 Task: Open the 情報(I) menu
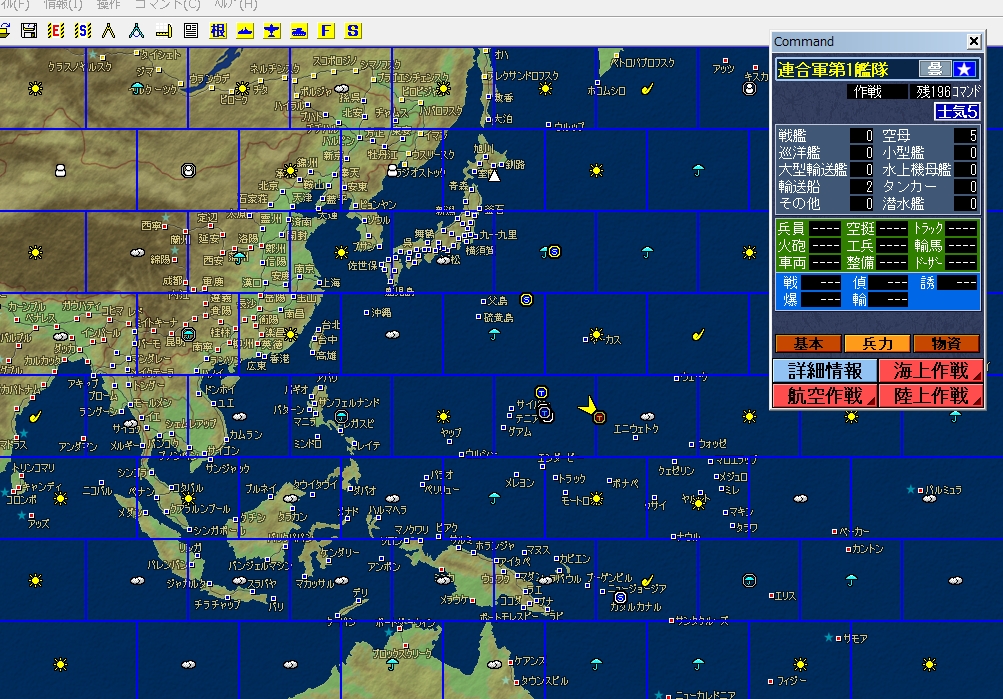(63, 5)
